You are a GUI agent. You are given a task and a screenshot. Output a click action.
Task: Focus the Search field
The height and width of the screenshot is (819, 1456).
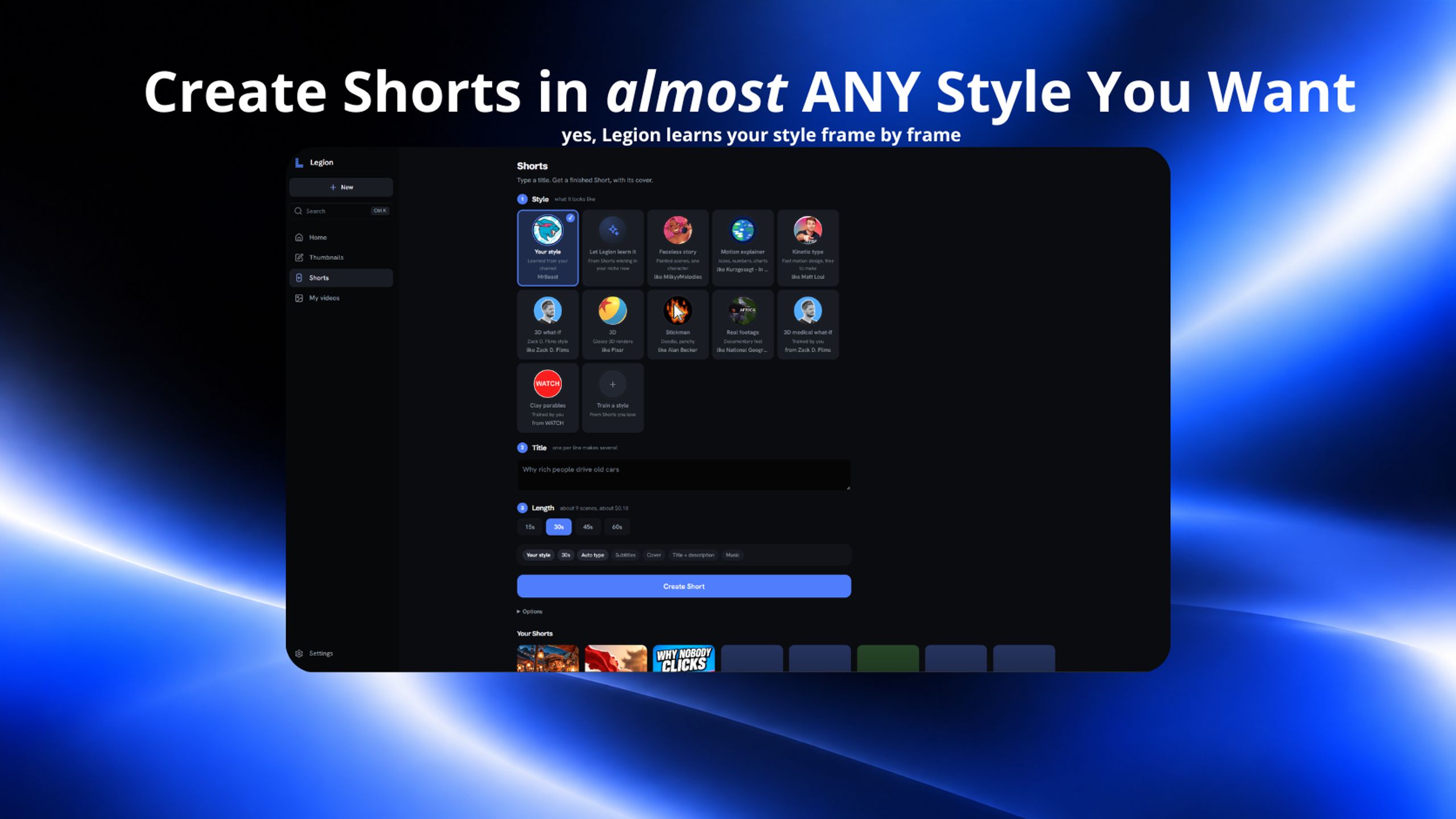pyautogui.click(x=341, y=211)
